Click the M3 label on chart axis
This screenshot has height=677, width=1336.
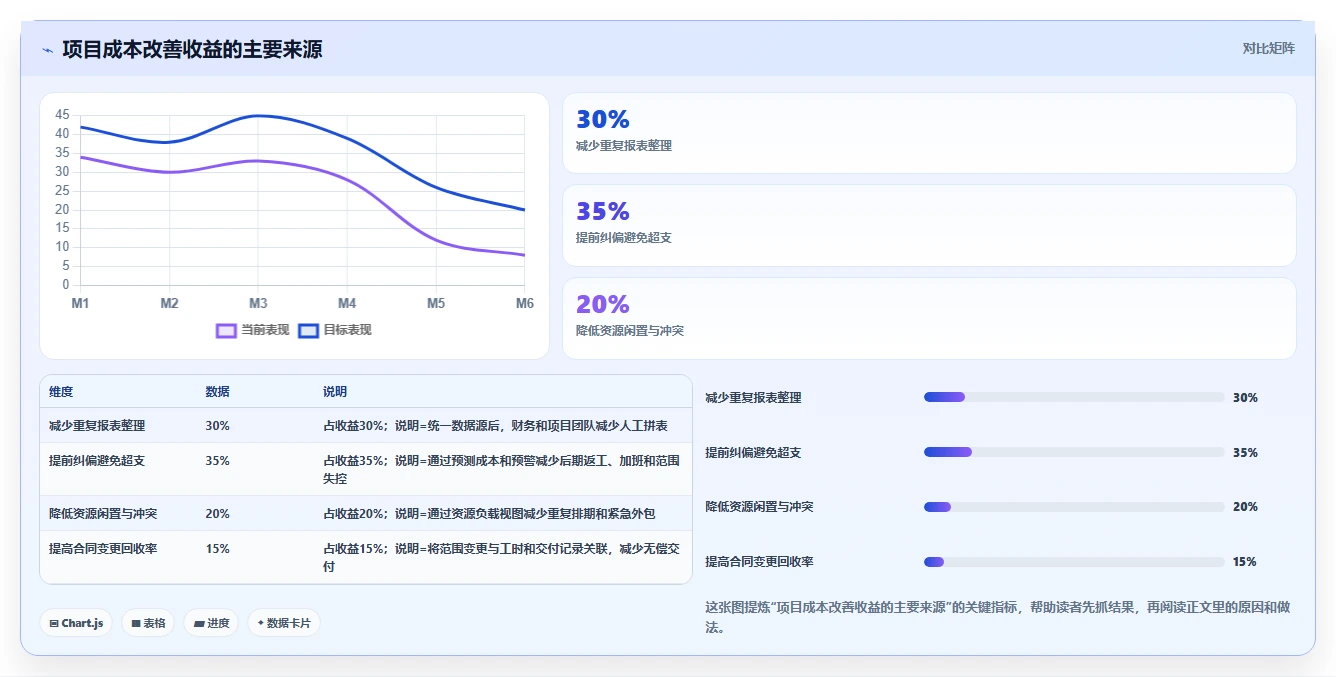click(x=258, y=303)
